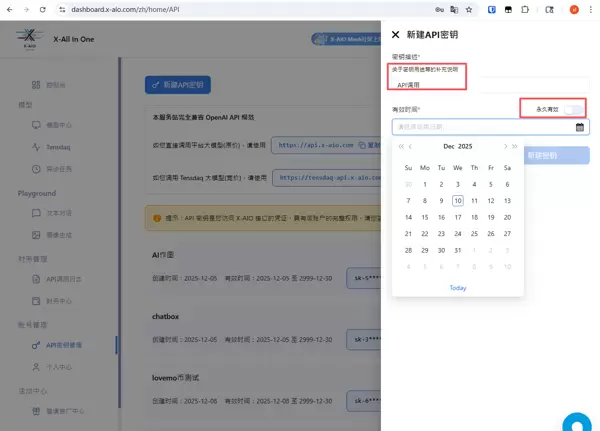Pick December 25 in the calendar

click(x=474, y=233)
